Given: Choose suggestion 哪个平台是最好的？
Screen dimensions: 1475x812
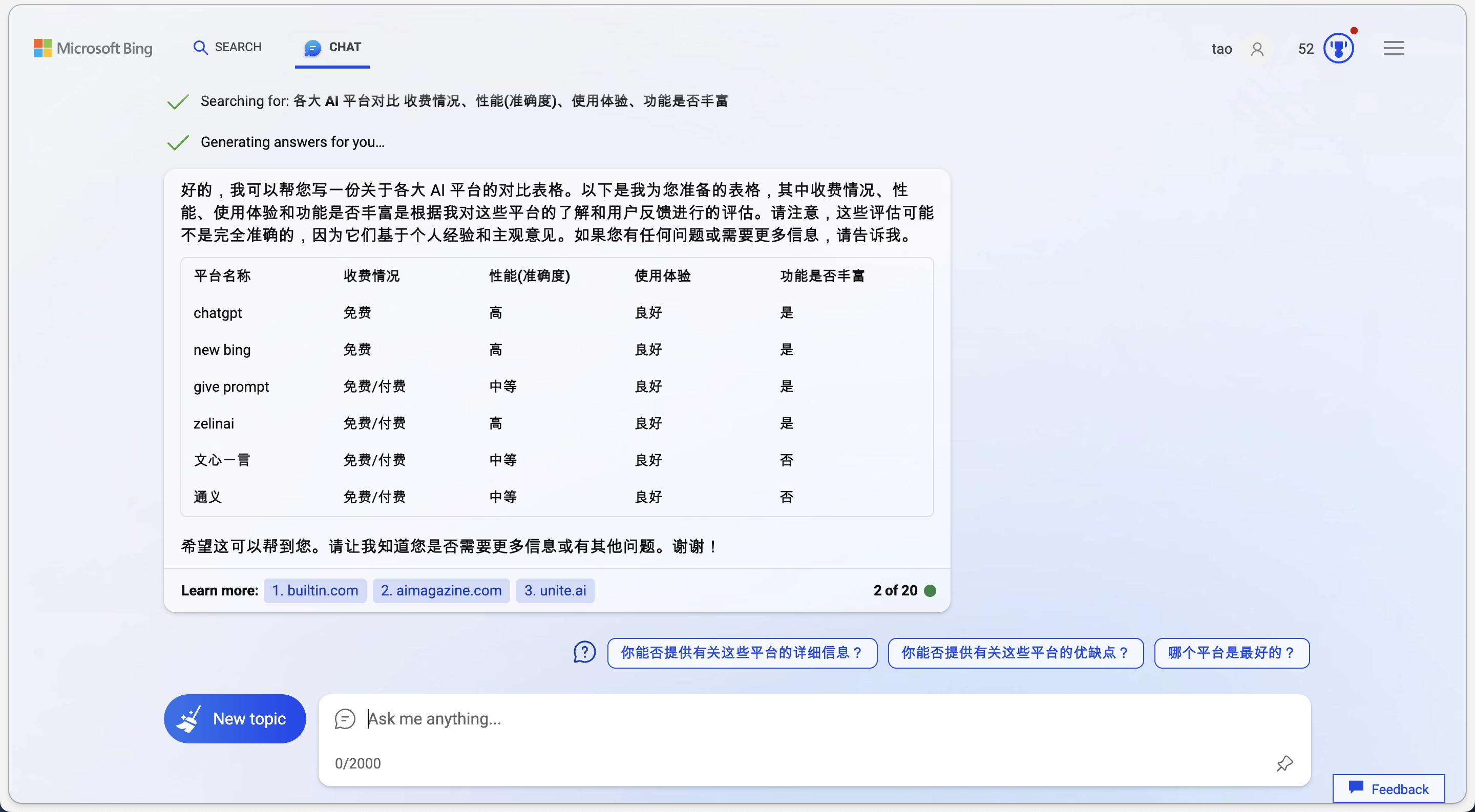Looking at the screenshot, I should 1231,653.
